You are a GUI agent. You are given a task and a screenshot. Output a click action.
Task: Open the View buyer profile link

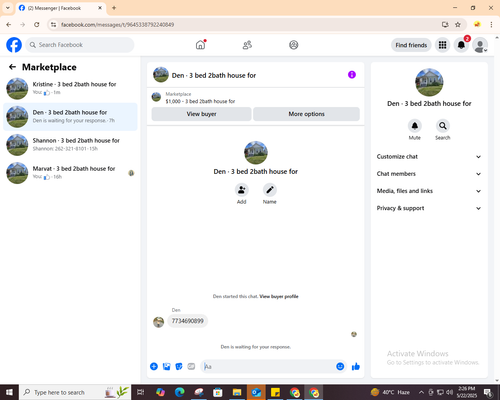[x=279, y=296]
